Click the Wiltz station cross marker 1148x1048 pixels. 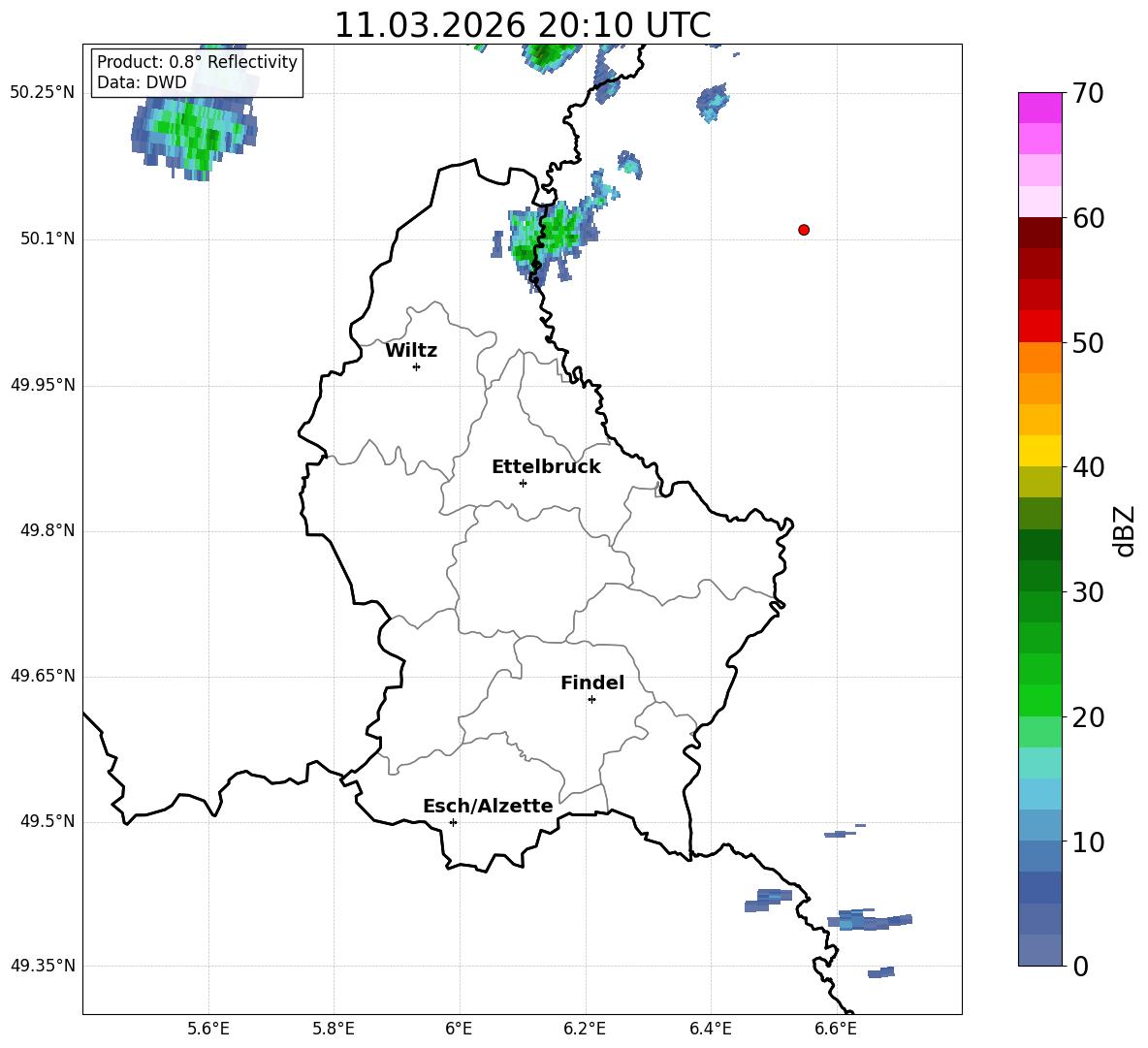[x=417, y=366]
